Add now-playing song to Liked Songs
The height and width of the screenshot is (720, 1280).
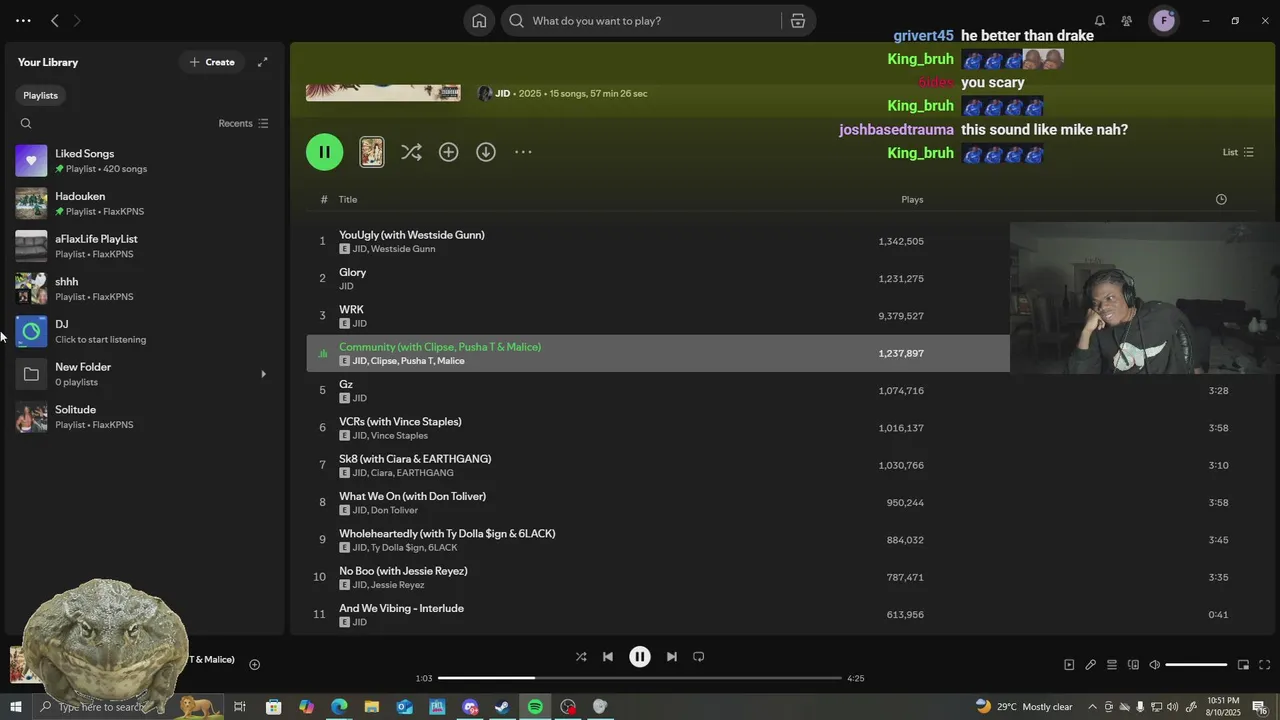coord(254,664)
